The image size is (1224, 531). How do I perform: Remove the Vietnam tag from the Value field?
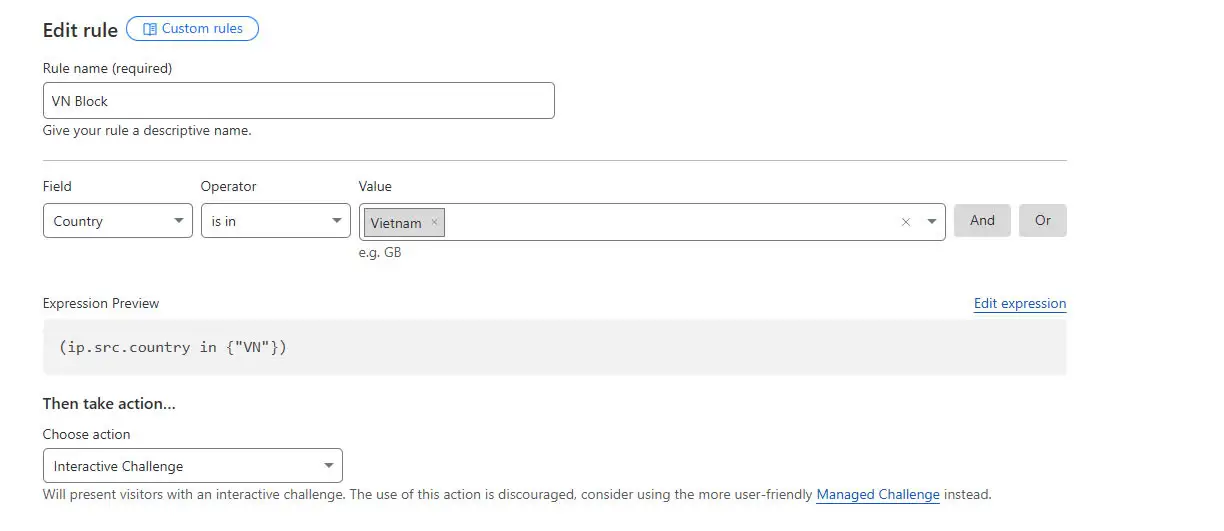tap(434, 222)
